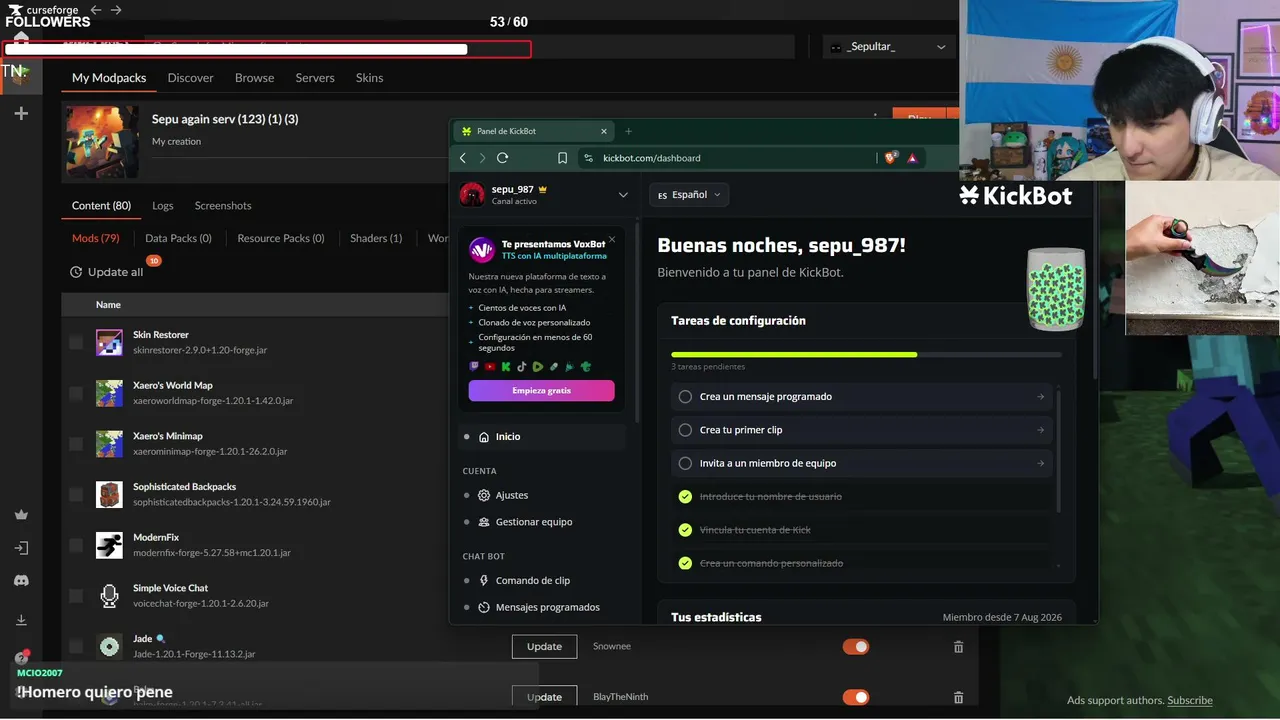The height and width of the screenshot is (720, 1280).
Task: Click the Sepu again serv modpack thumbnail
Action: coord(103,142)
